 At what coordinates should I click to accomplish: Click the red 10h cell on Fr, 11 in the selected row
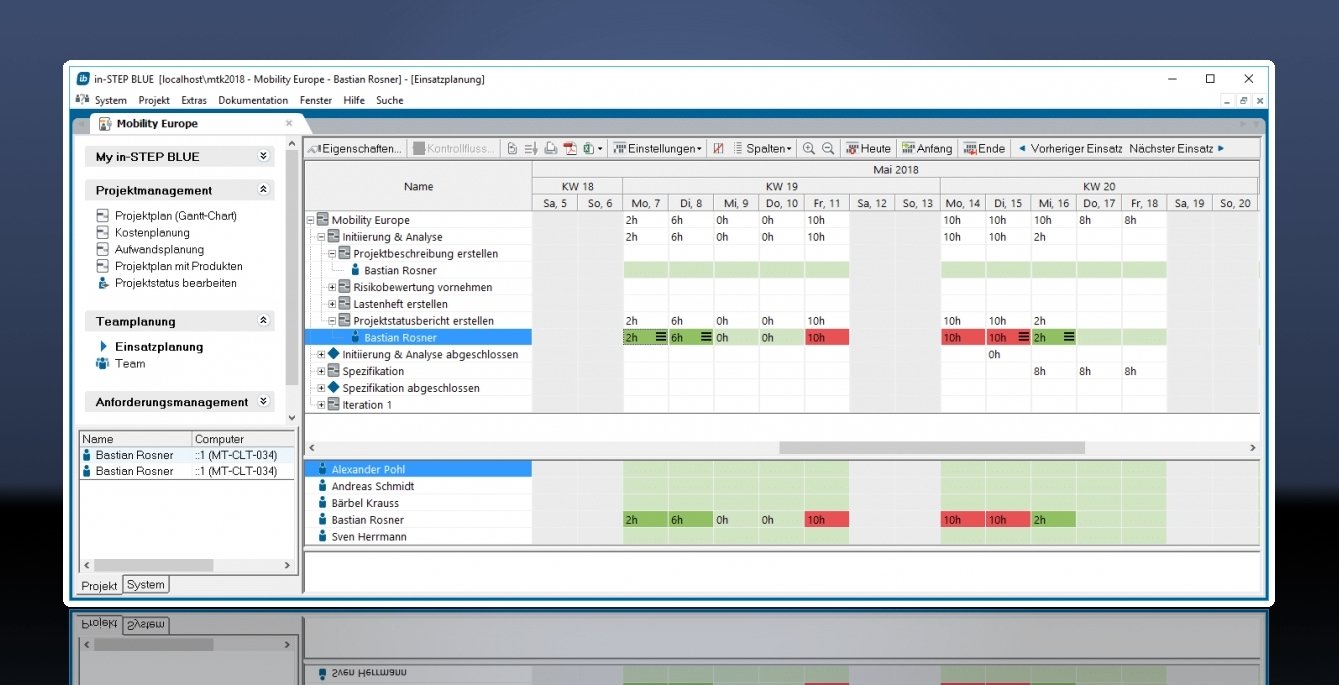pos(827,338)
